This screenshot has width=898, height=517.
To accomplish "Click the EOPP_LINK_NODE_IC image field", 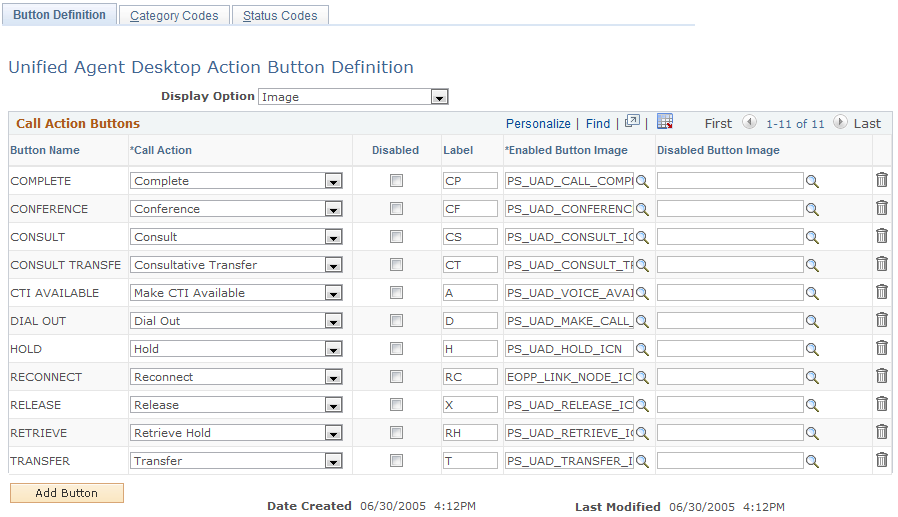I will [569, 377].
